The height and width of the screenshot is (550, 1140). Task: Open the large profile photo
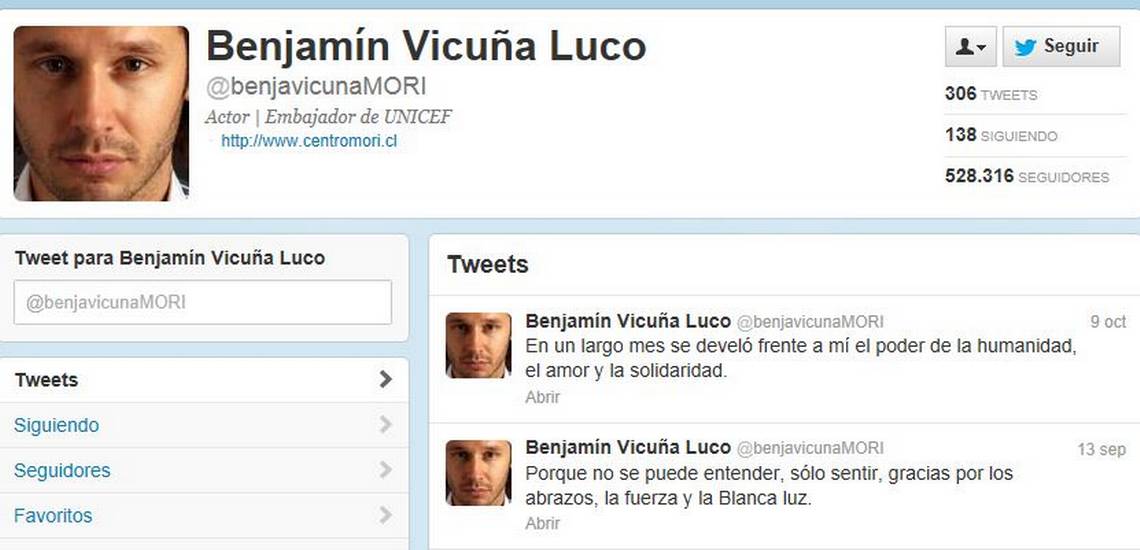(101, 113)
